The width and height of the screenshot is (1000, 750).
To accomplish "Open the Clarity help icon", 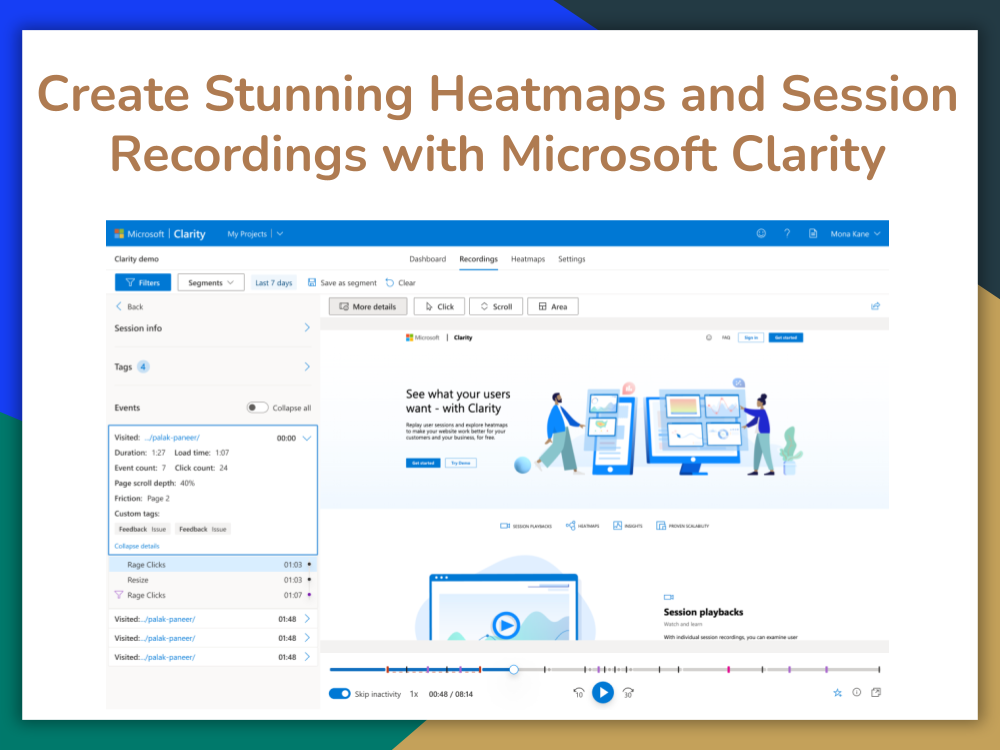I will tap(787, 233).
